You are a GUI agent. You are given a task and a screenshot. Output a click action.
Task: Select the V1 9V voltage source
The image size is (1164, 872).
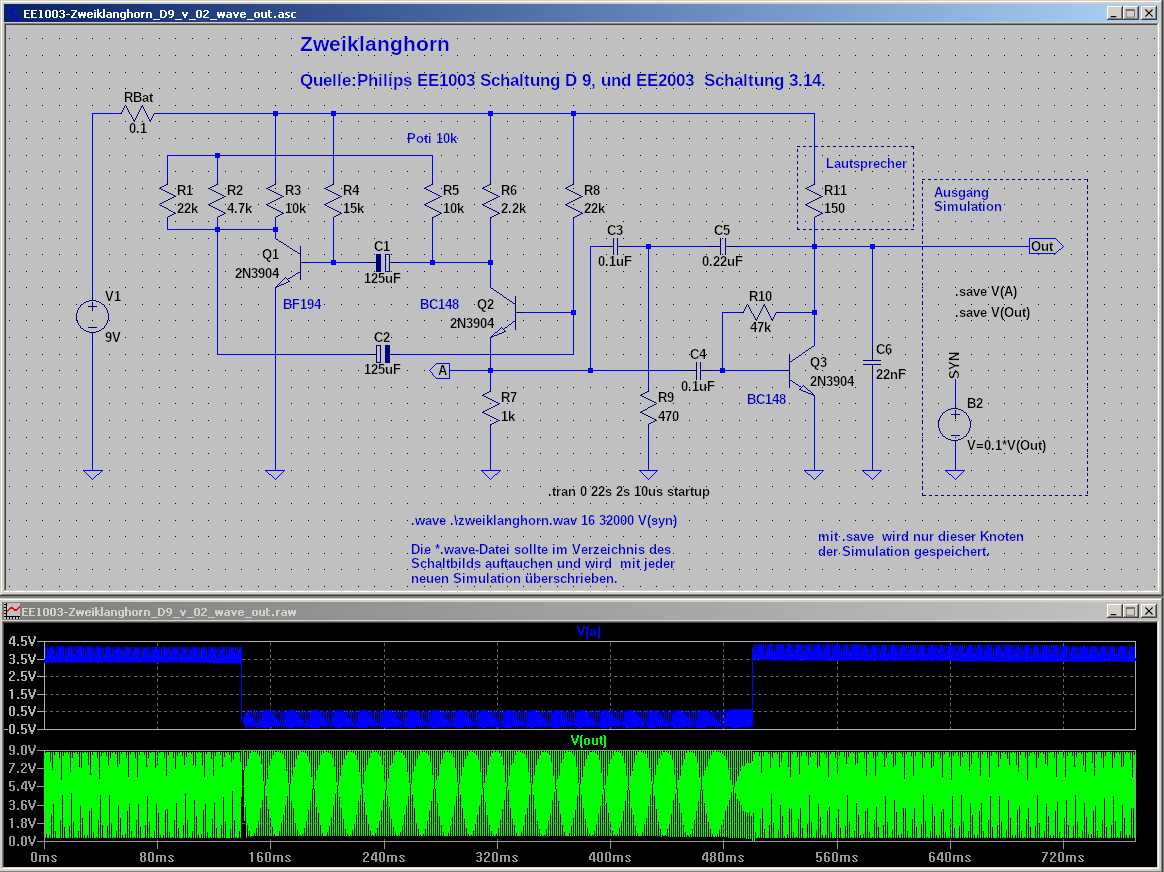click(92, 317)
